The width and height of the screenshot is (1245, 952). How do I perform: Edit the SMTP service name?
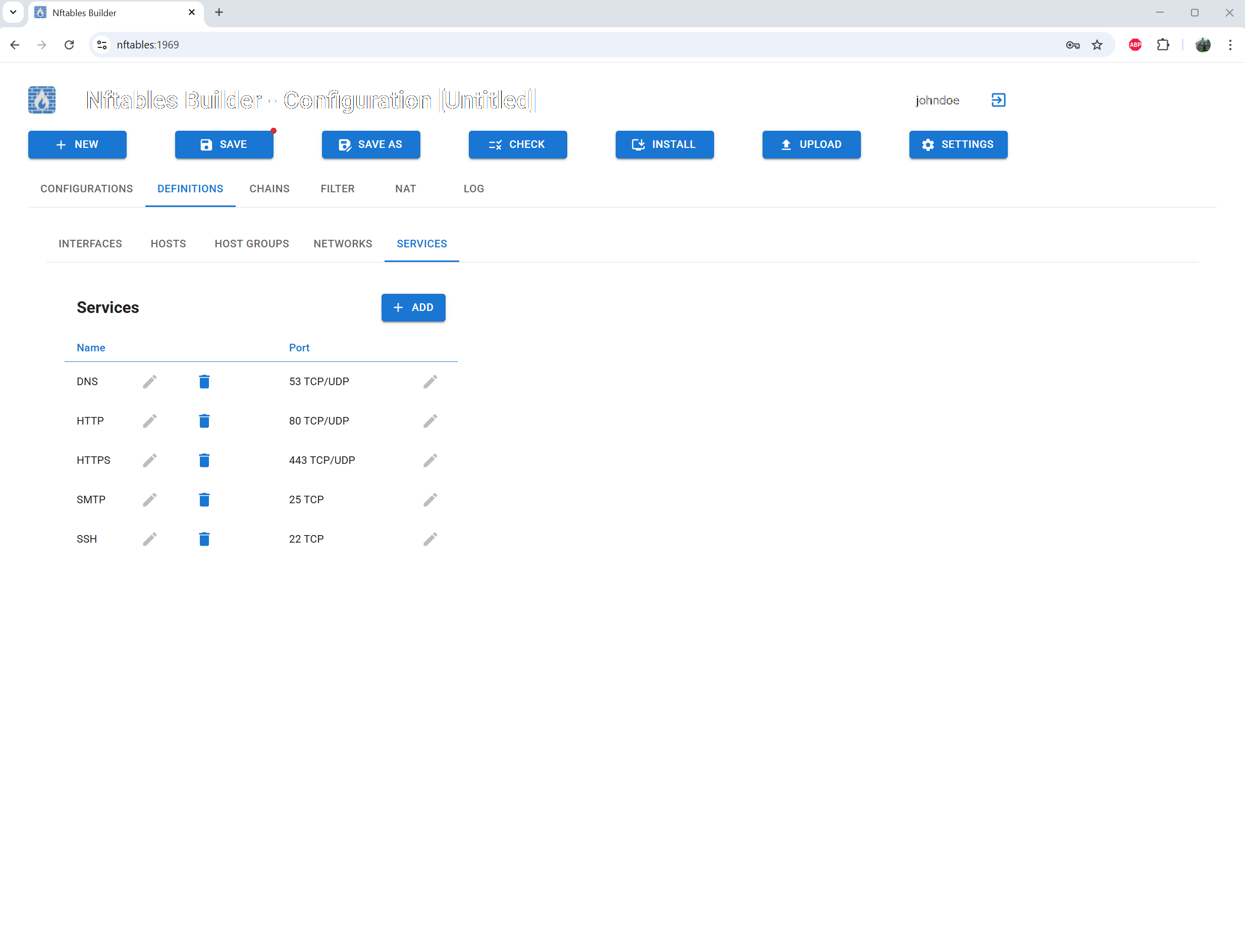[149, 499]
